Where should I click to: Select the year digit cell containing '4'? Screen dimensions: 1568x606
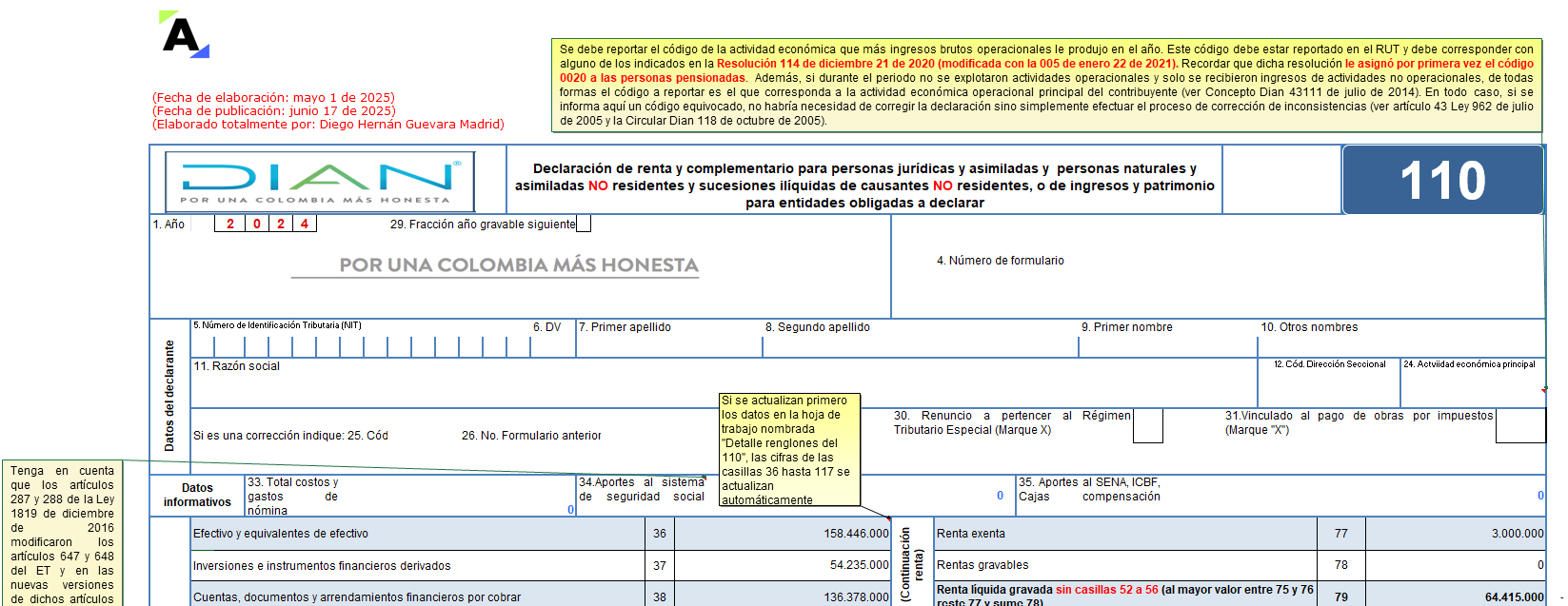click(x=305, y=224)
